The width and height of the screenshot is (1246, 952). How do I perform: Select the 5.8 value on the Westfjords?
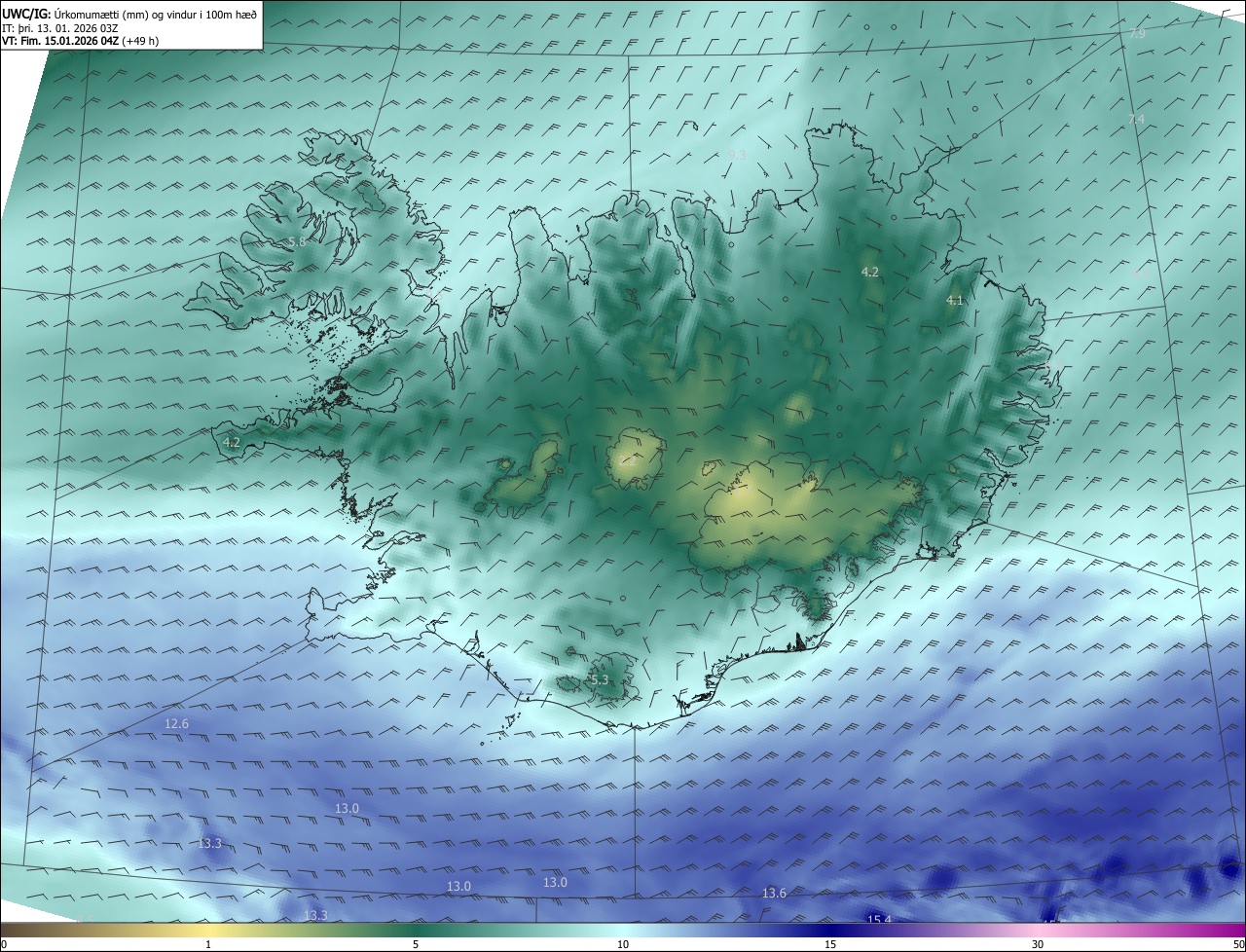(297, 241)
